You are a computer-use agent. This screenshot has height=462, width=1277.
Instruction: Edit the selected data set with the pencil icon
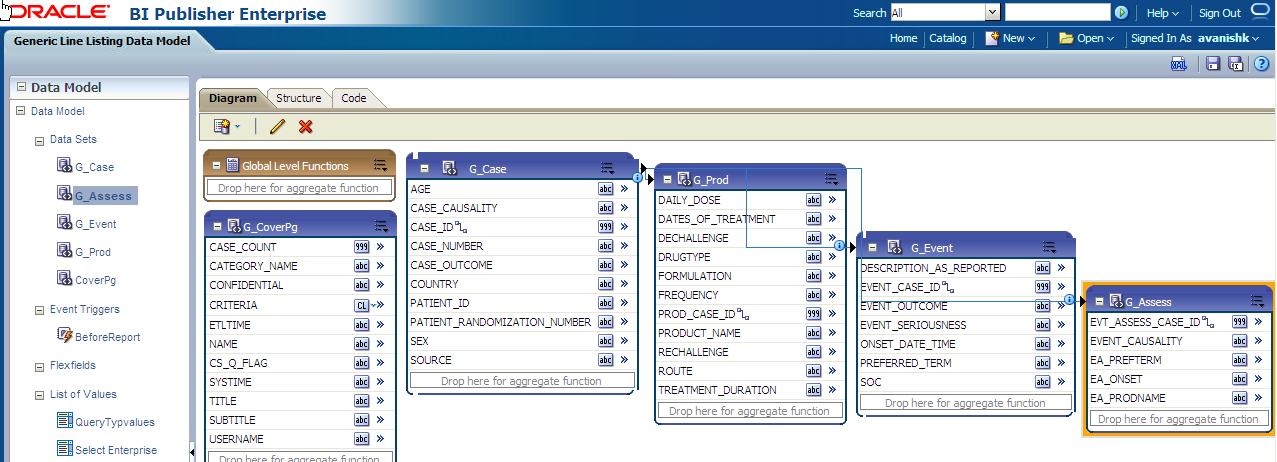(x=277, y=126)
